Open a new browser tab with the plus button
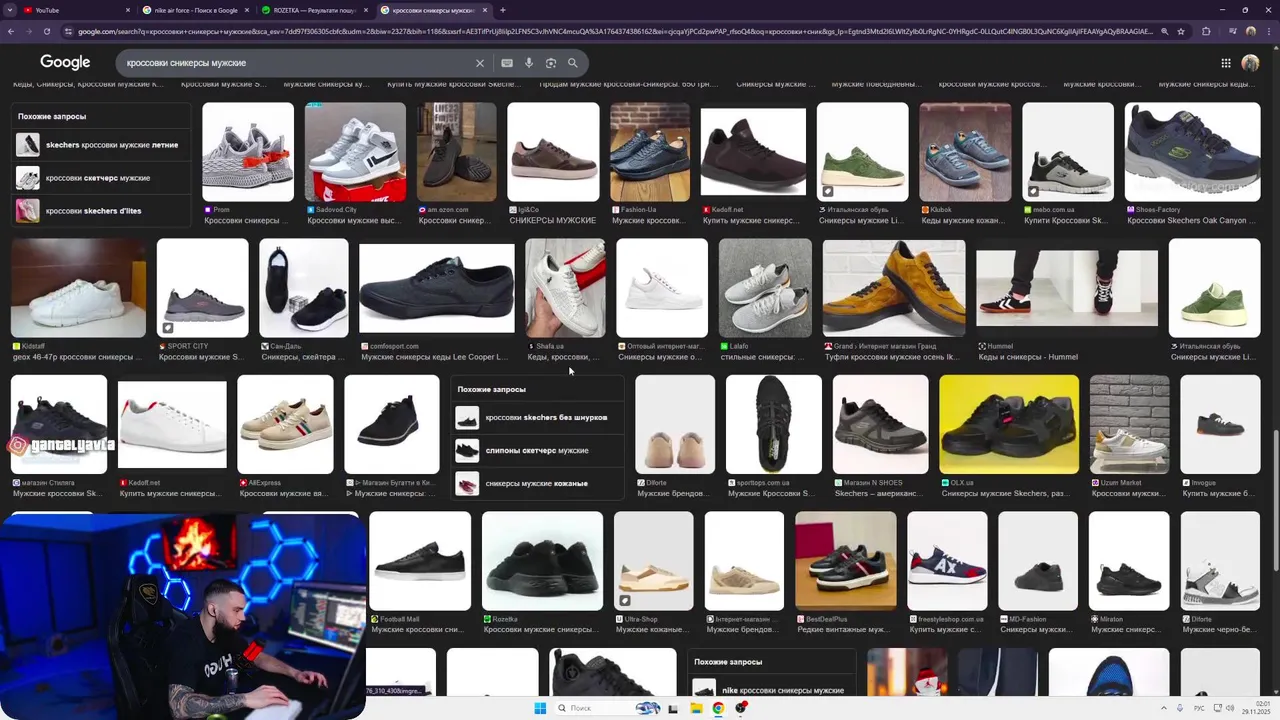The width and height of the screenshot is (1280, 720). (503, 10)
